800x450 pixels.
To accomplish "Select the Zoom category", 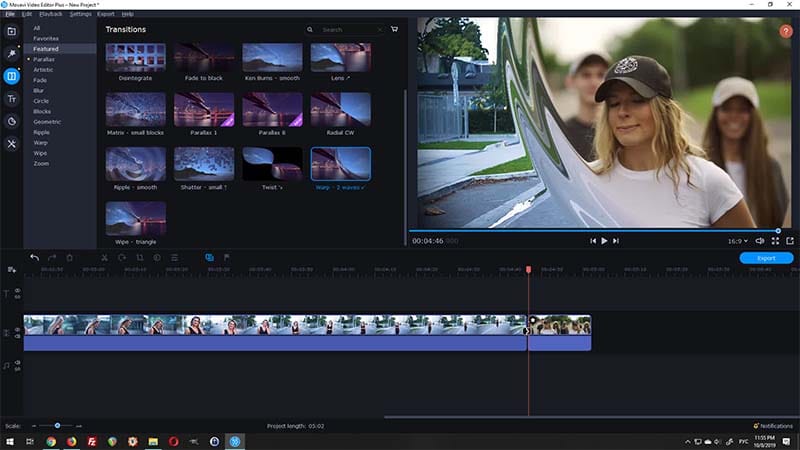I will 41,163.
